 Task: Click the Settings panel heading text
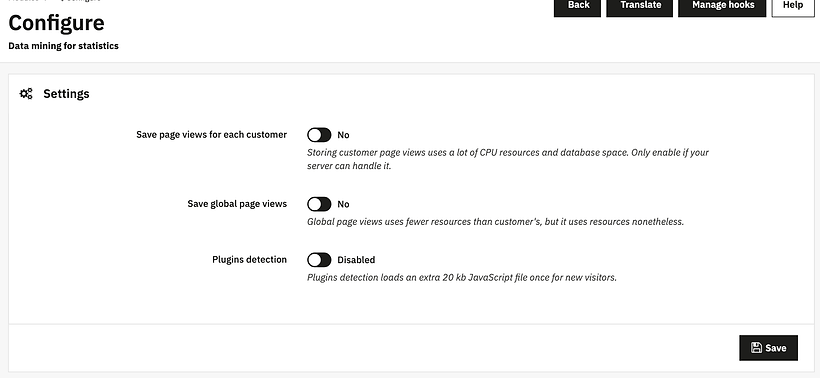(x=66, y=94)
